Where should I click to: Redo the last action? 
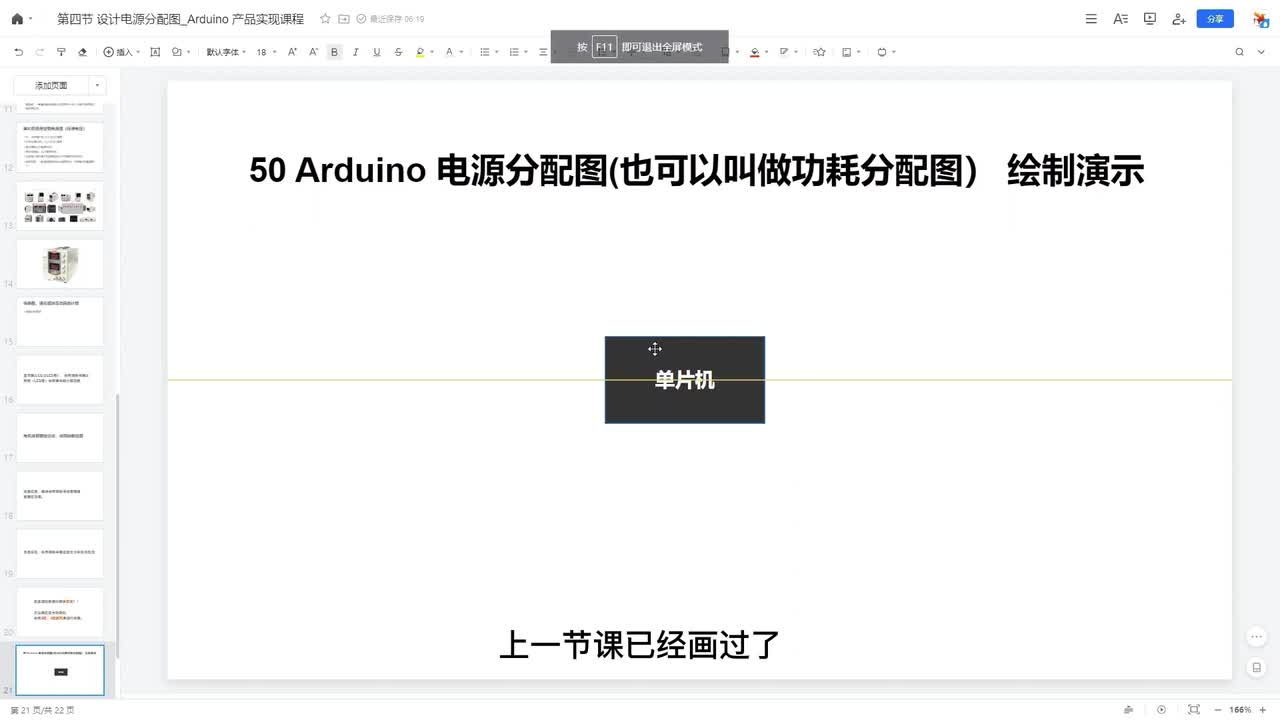(39, 52)
